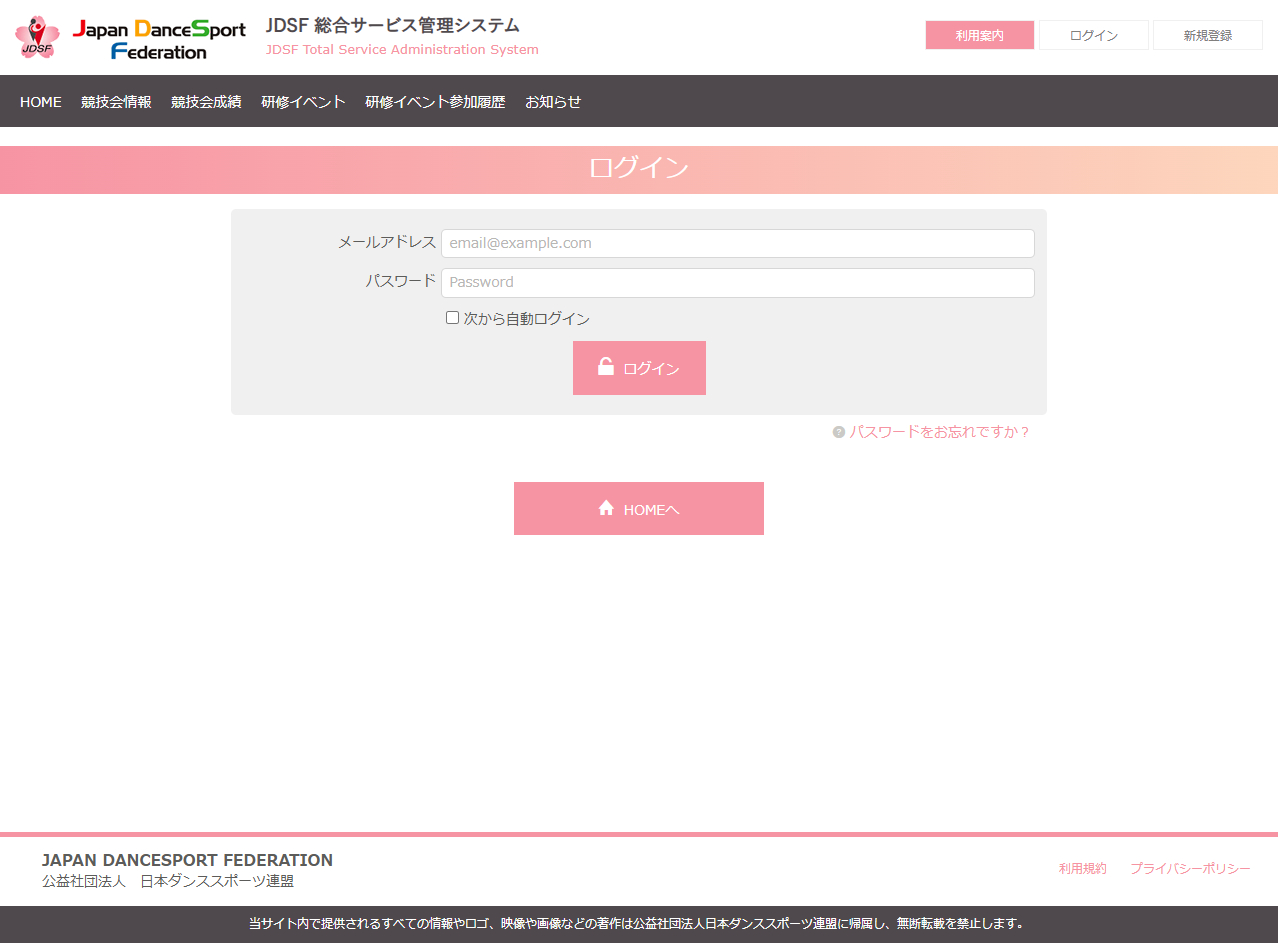Click the unlock padlock icon

click(606, 366)
